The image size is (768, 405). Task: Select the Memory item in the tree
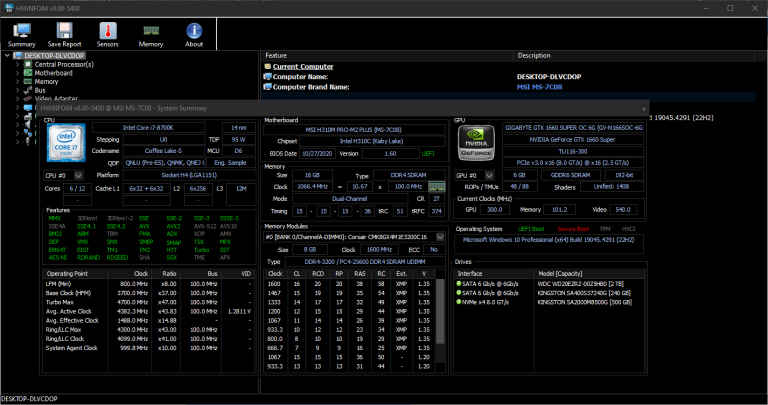coord(46,82)
